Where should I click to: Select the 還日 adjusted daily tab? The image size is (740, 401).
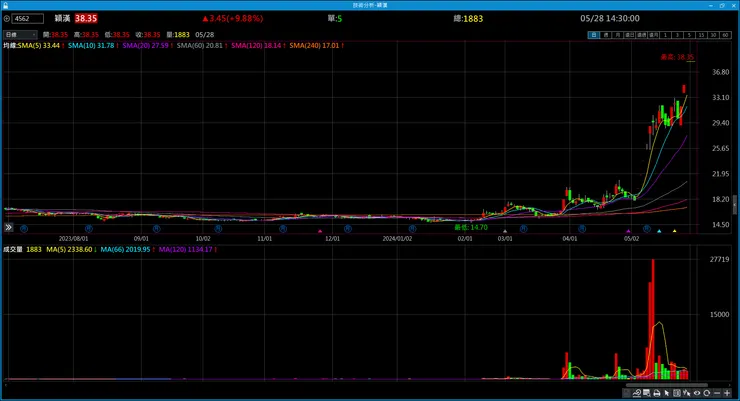[630, 35]
